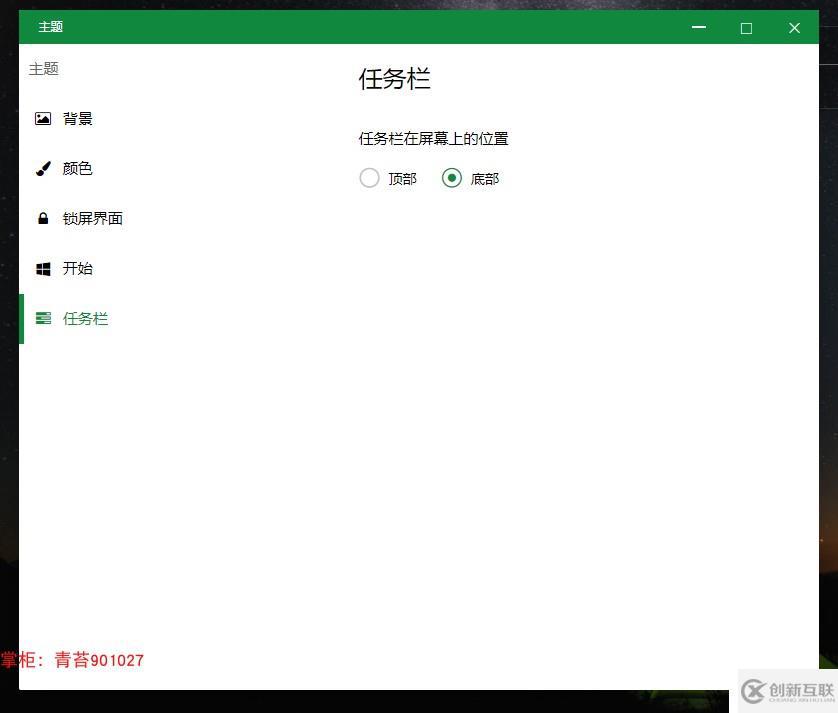
Task: Click the 任务栏 page heading
Action: tap(394, 79)
